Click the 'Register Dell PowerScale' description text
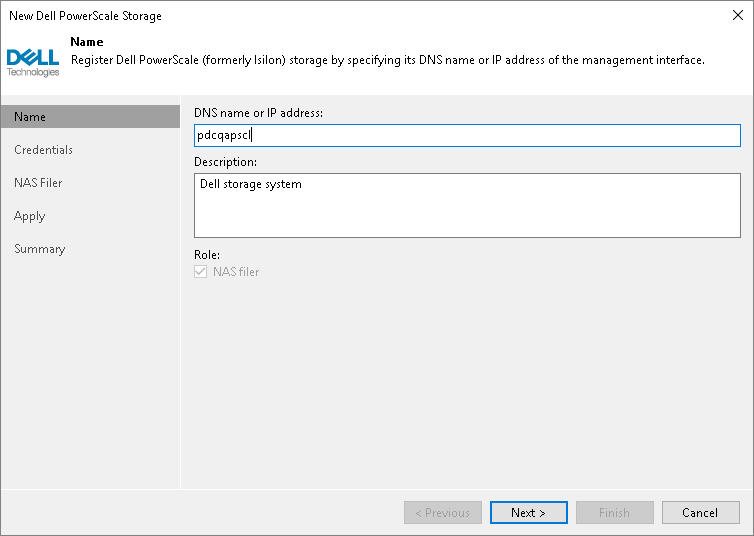The width and height of the screenshot is (754, 536). click(x=388, y=60)
